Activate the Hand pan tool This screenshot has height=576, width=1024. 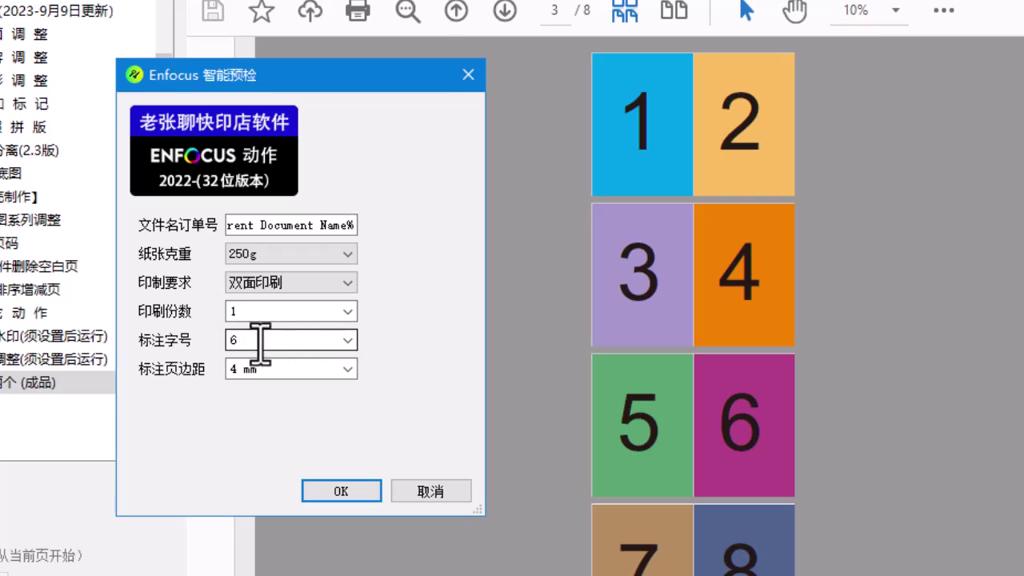(x=793, y=11)
